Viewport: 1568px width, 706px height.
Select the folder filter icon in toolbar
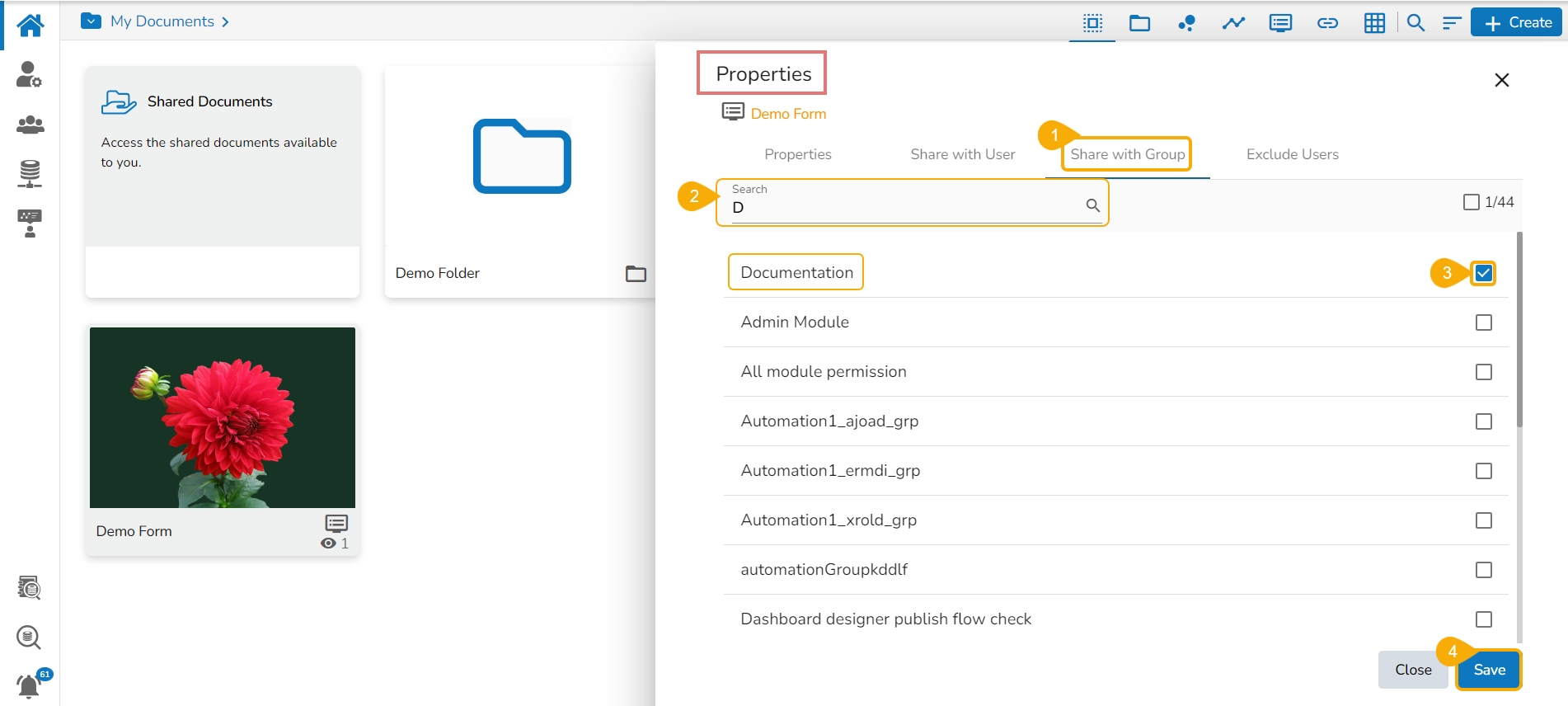click(1139, 23)
